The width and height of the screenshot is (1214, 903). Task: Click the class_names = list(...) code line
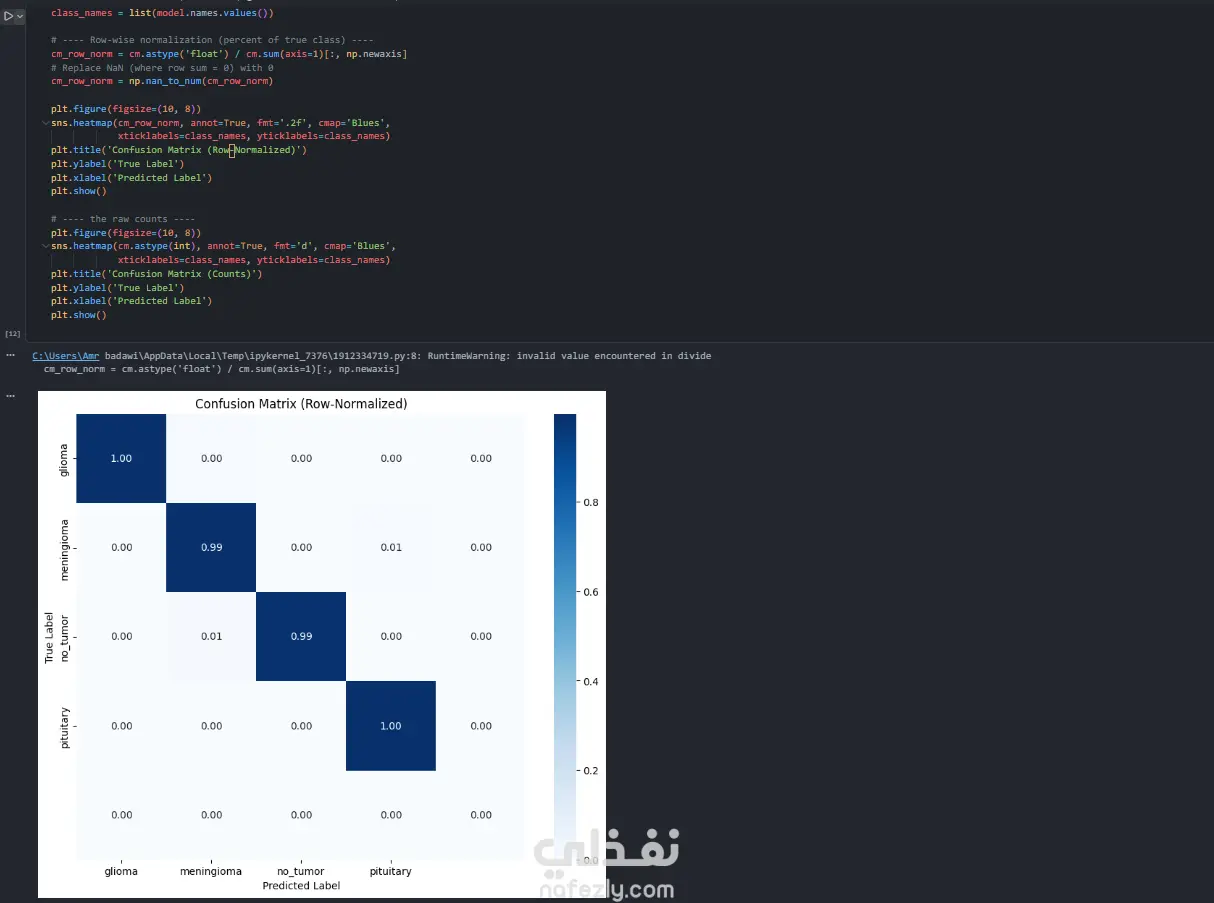[162, 13]
